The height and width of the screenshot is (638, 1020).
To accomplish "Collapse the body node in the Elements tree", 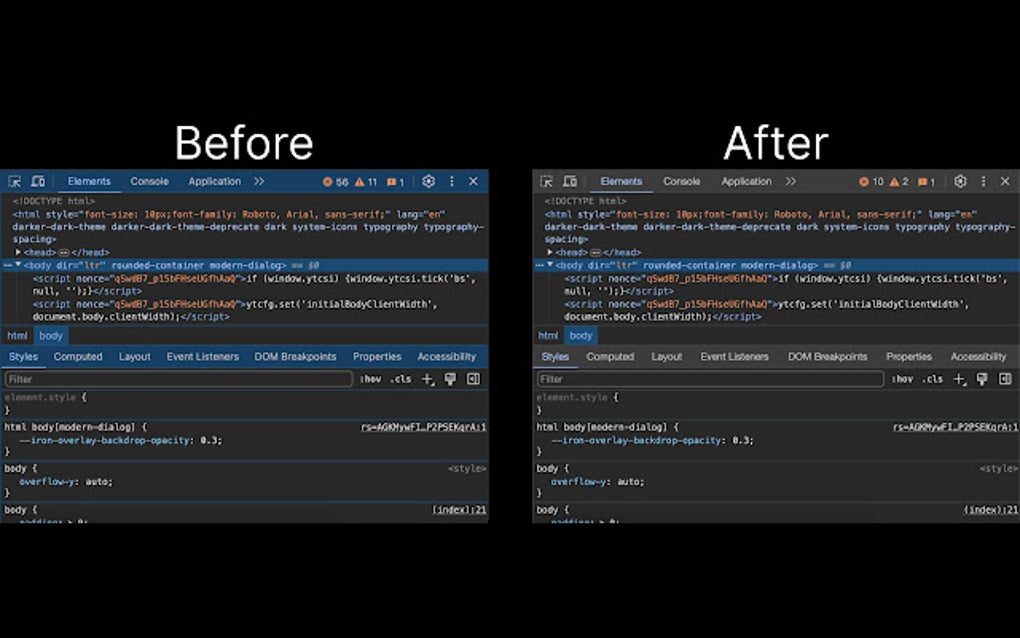I will [x=18, y=264].
